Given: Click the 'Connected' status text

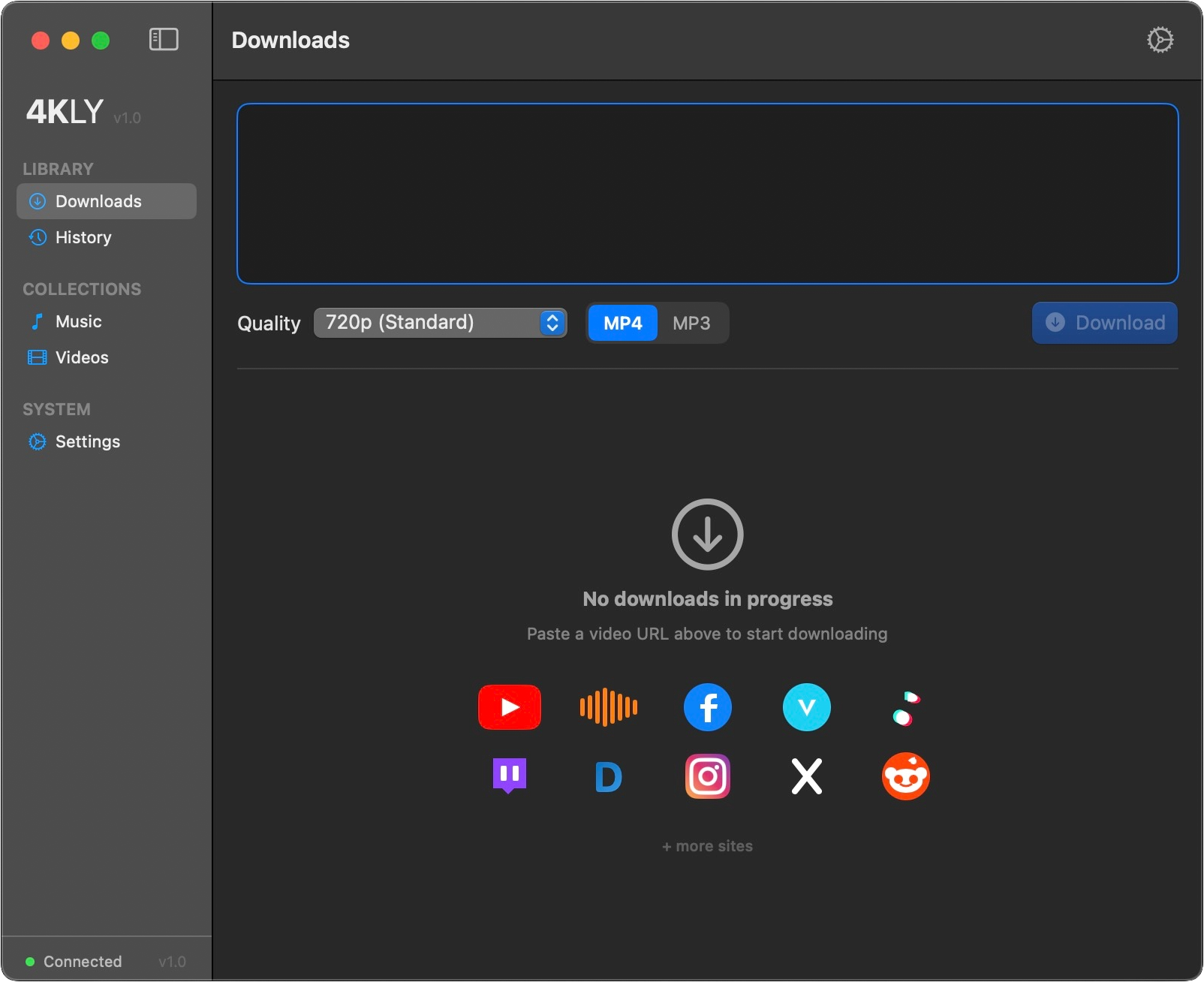Looking at the screenshot, I should pos(83,962).
